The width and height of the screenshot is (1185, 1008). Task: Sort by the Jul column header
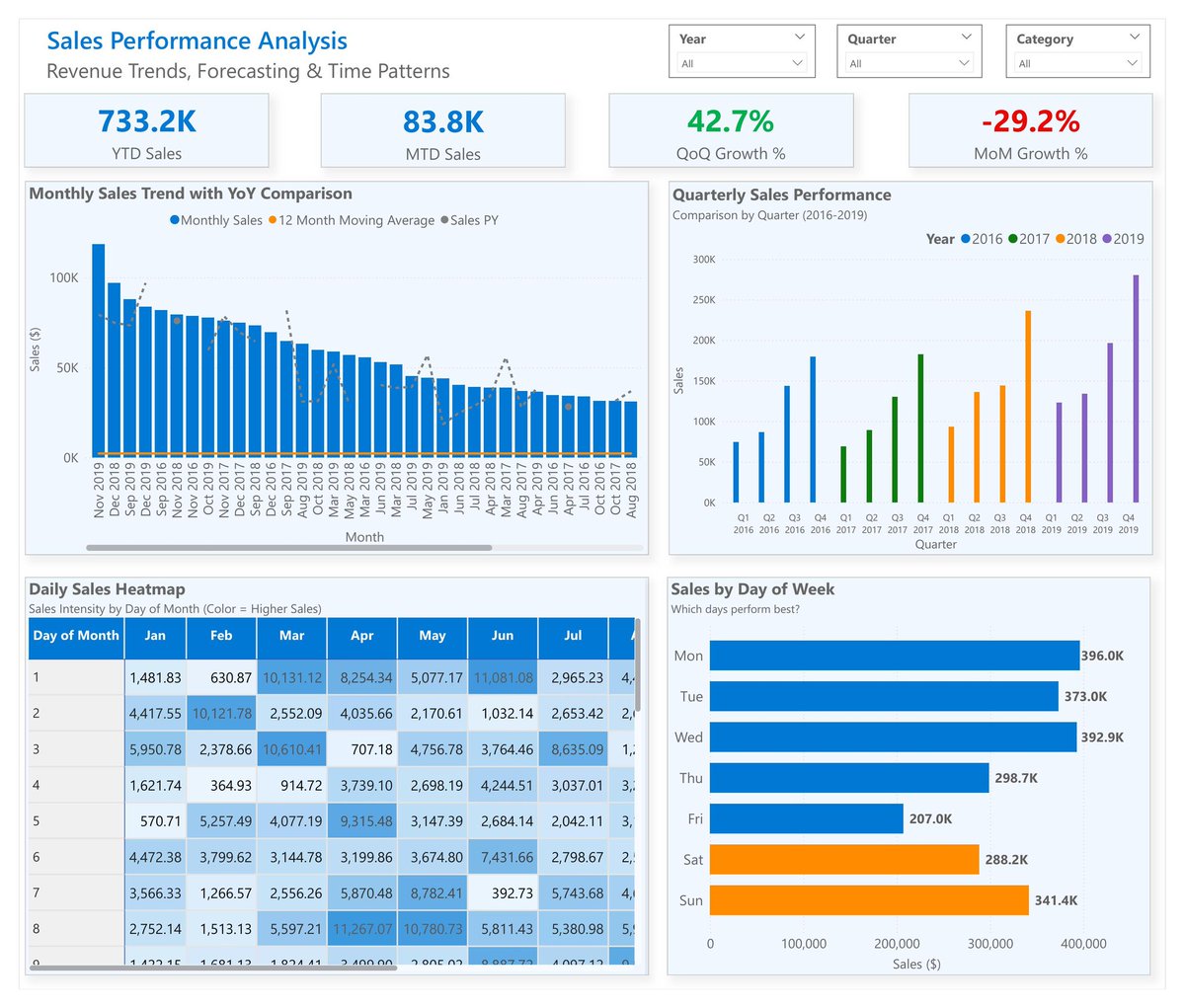point(573,637)
